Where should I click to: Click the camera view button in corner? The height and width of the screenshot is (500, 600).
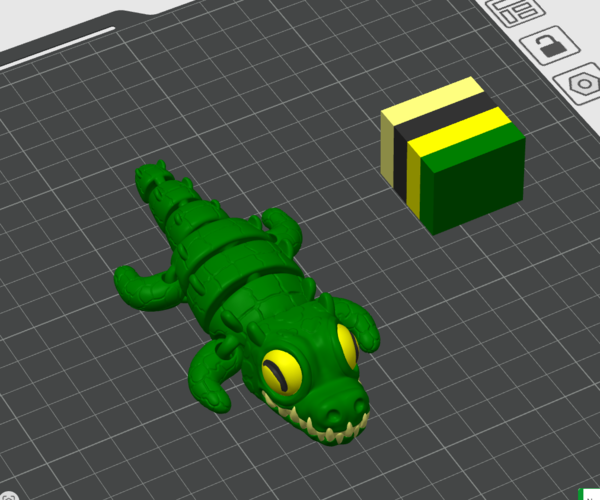(8, 496)
